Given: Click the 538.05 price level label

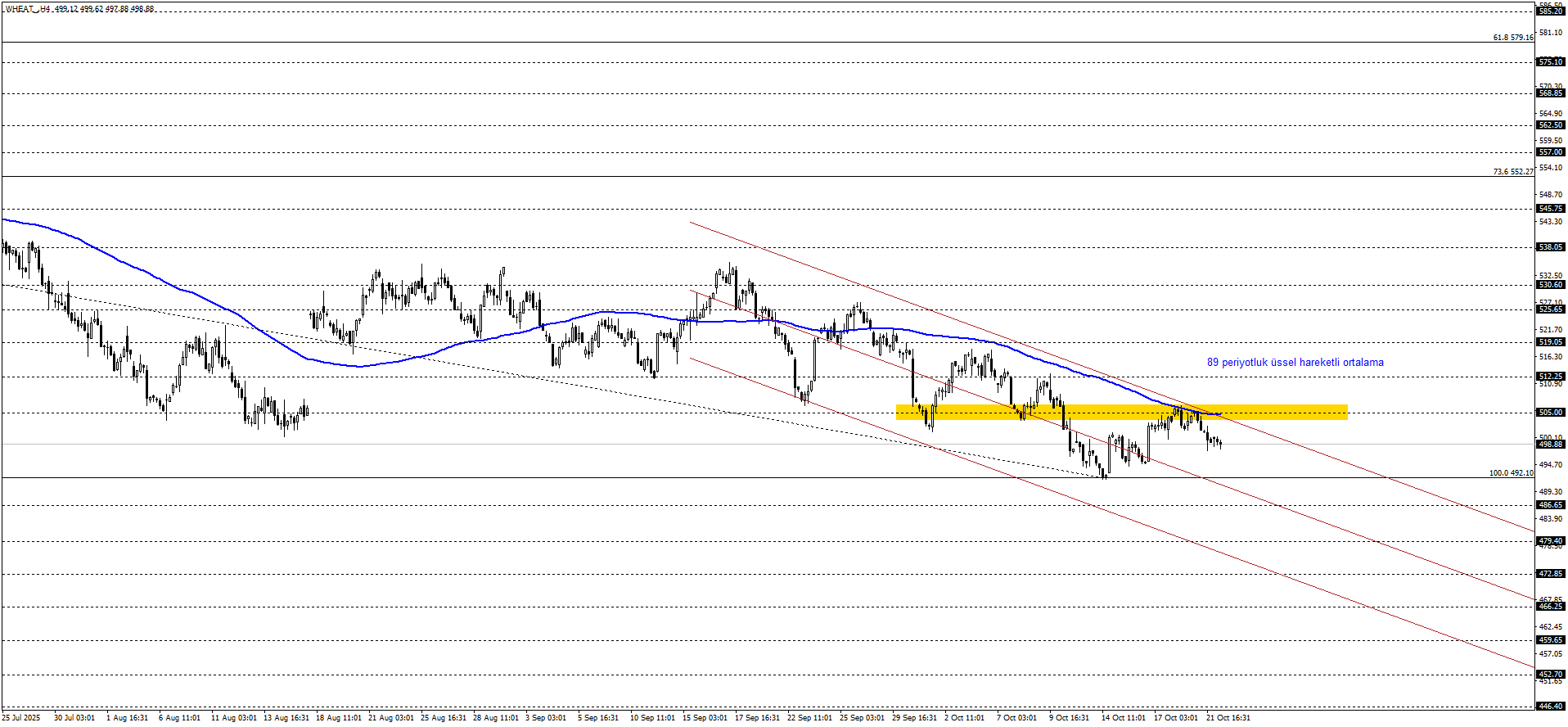Looking at the screenshot, I should [1550, 247].
